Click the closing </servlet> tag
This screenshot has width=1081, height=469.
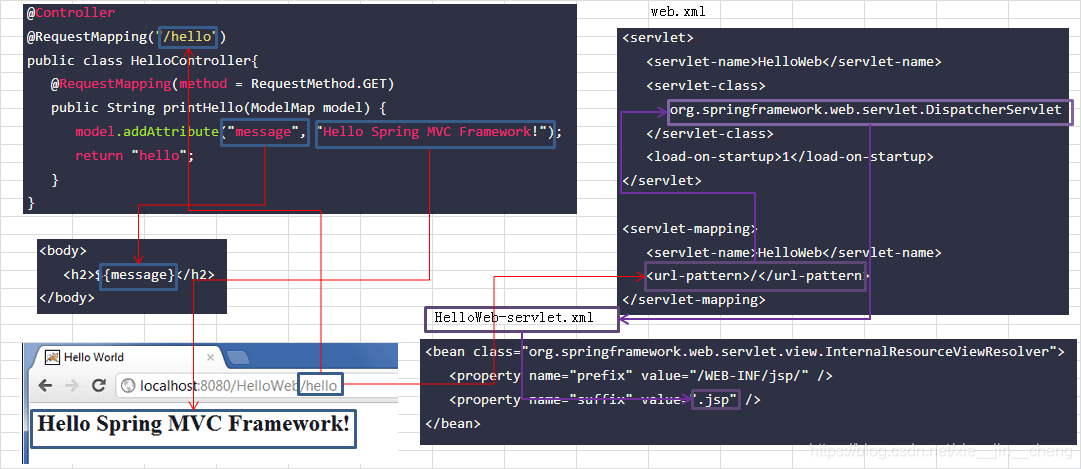[x=662, y=181]
